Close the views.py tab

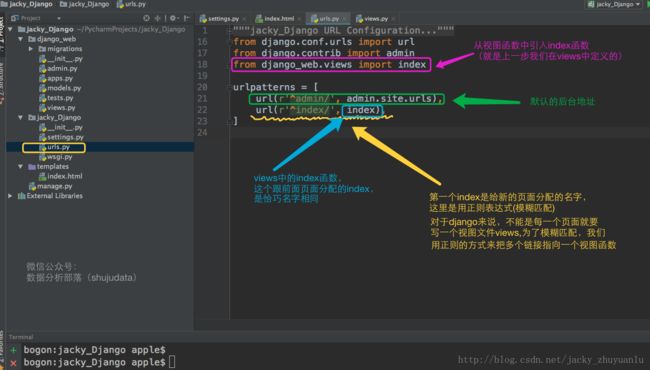click(x=393, y=19)
